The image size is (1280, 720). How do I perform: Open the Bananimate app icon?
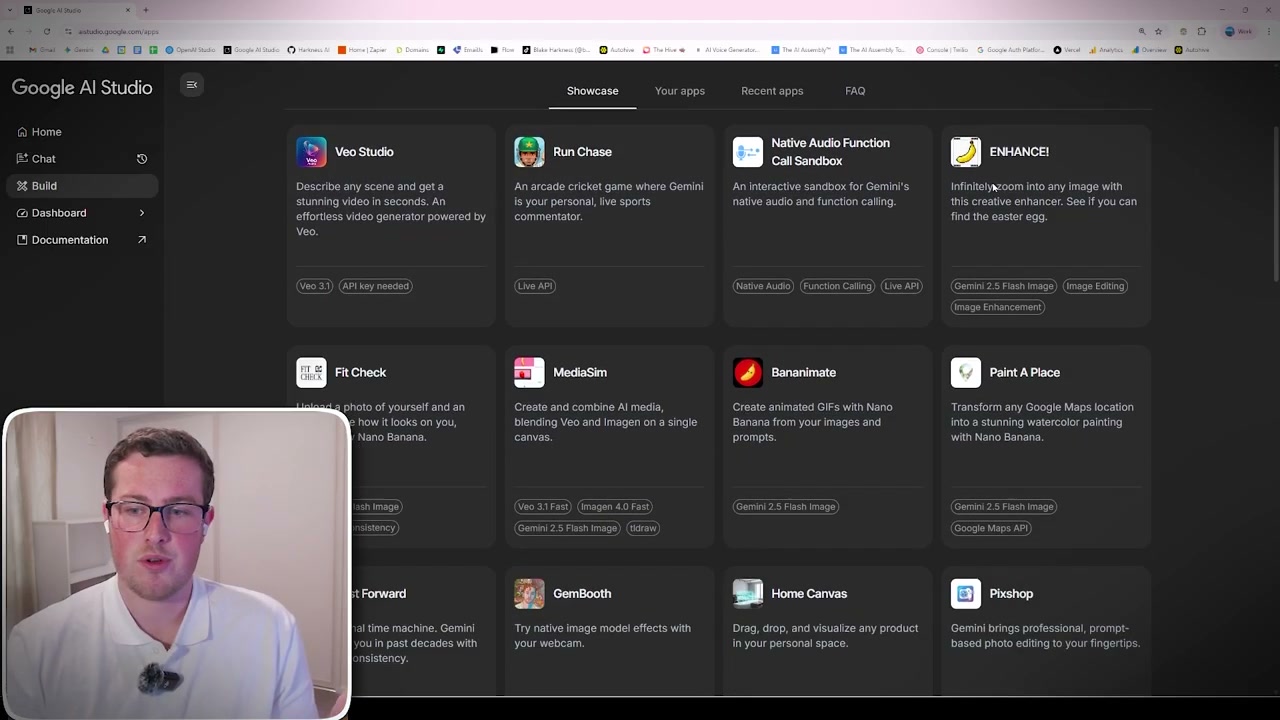click(747, 372)
